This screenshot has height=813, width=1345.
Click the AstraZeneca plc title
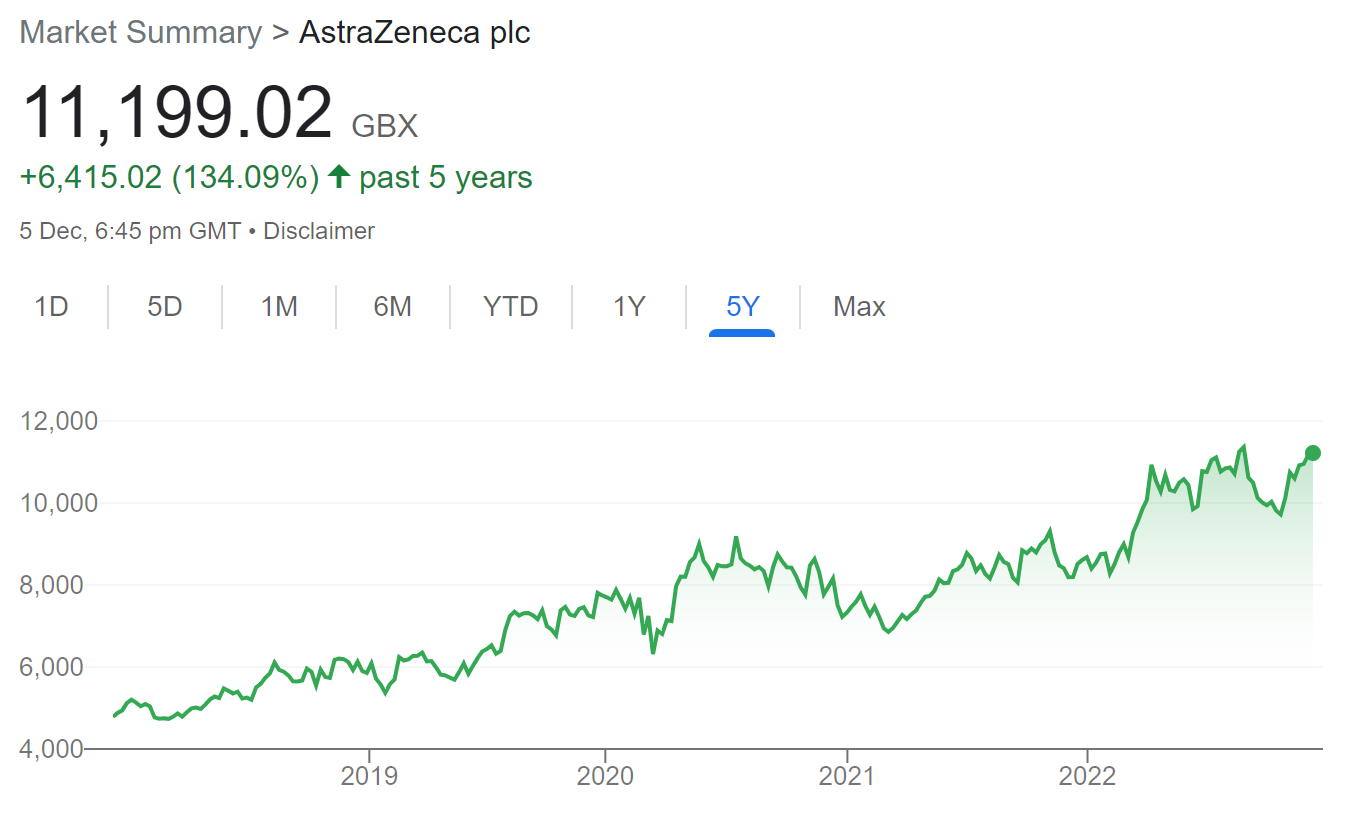click(415, 32)
